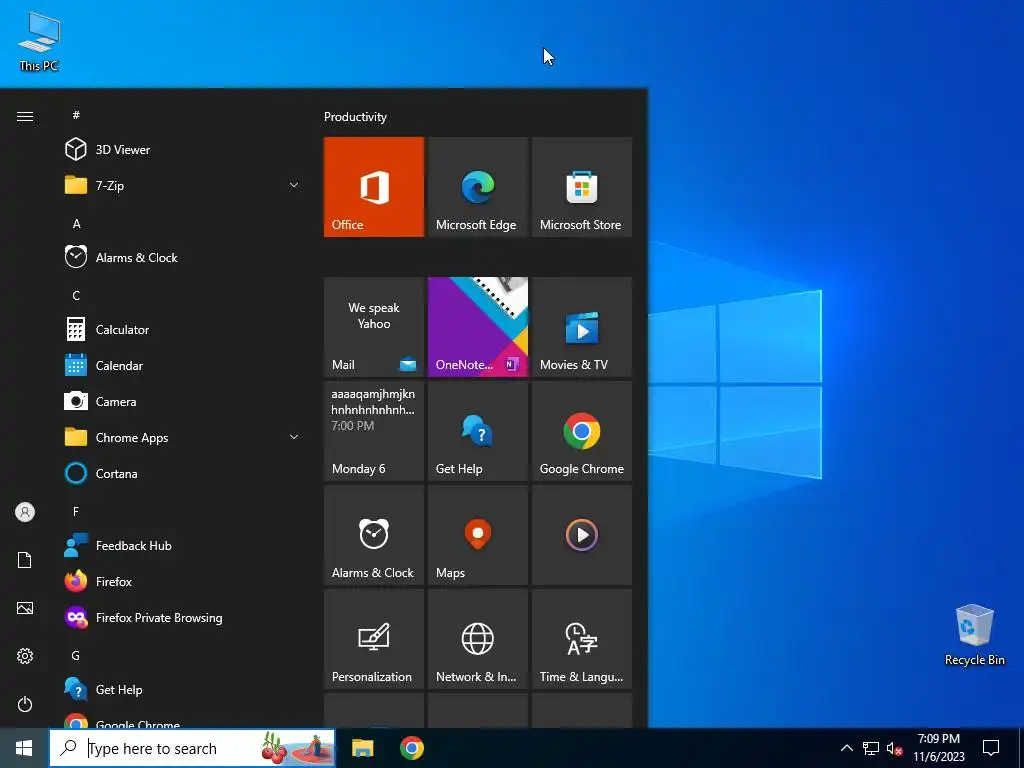The height and width of the screenshot is (768, 1024).
Task: Open Settings gear in Start sidebar
Action: pyautogui.click(x=25, y=656)
